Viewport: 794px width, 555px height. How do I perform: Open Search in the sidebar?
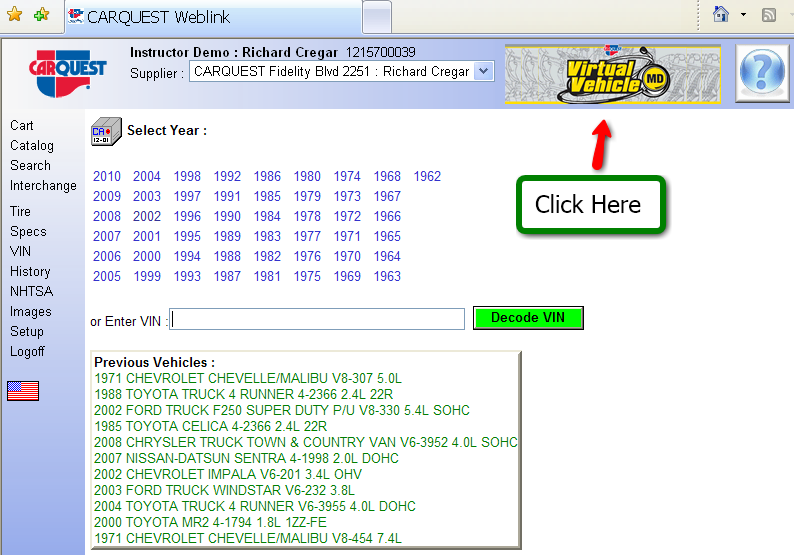click(x=30, y=166)
